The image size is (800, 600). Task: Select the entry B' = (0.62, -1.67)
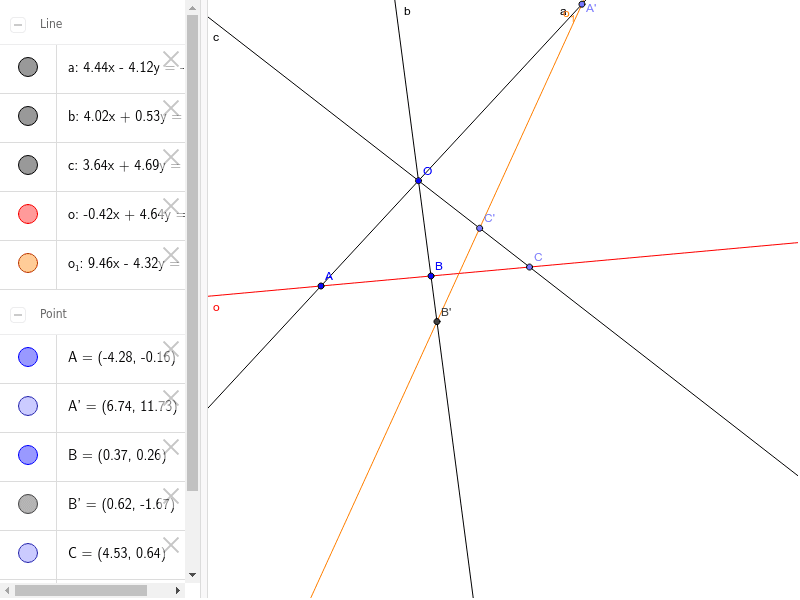[x=121, y=504]
